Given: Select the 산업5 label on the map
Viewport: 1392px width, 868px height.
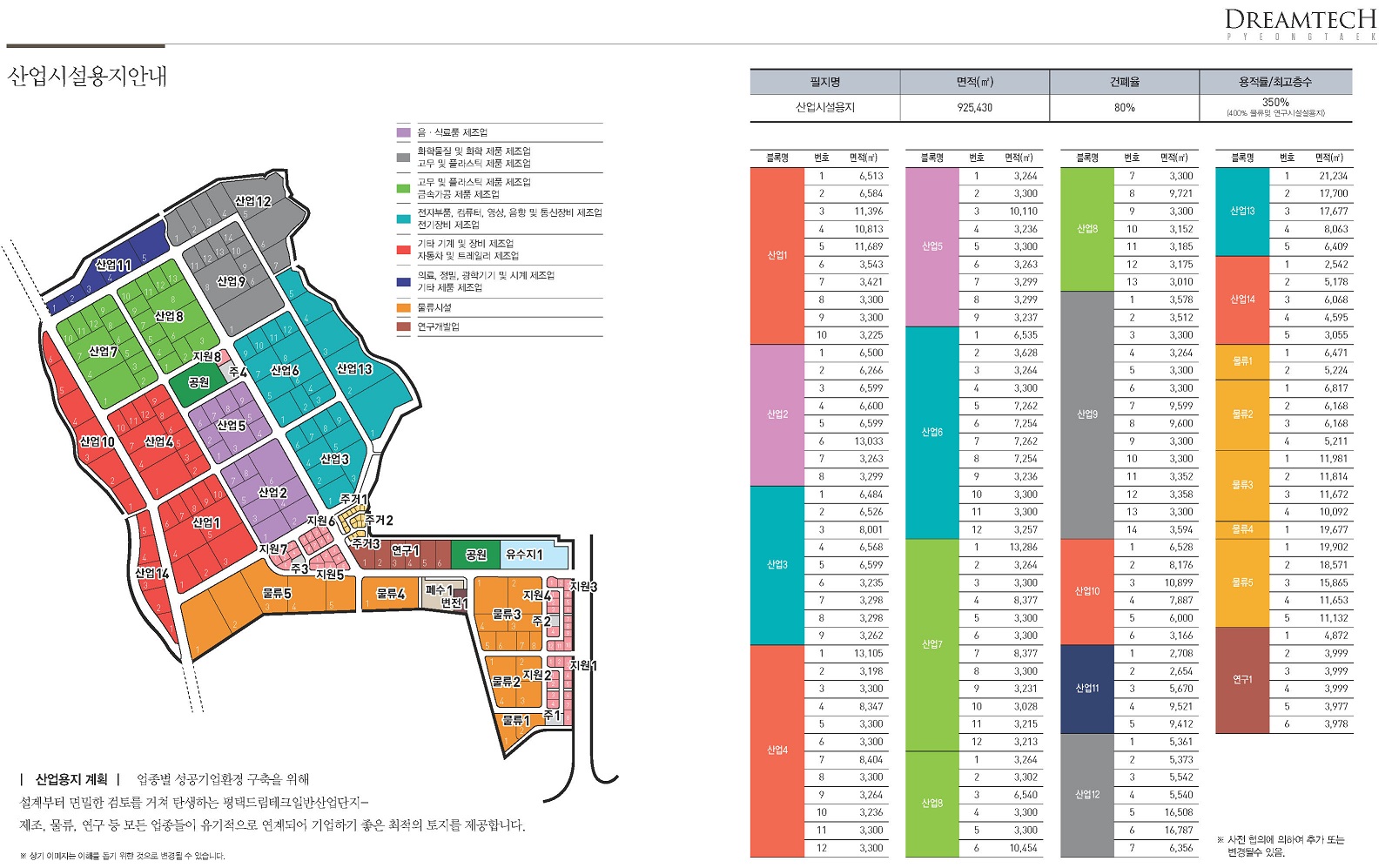Looking at the screenshot, I should pos(231,425).
